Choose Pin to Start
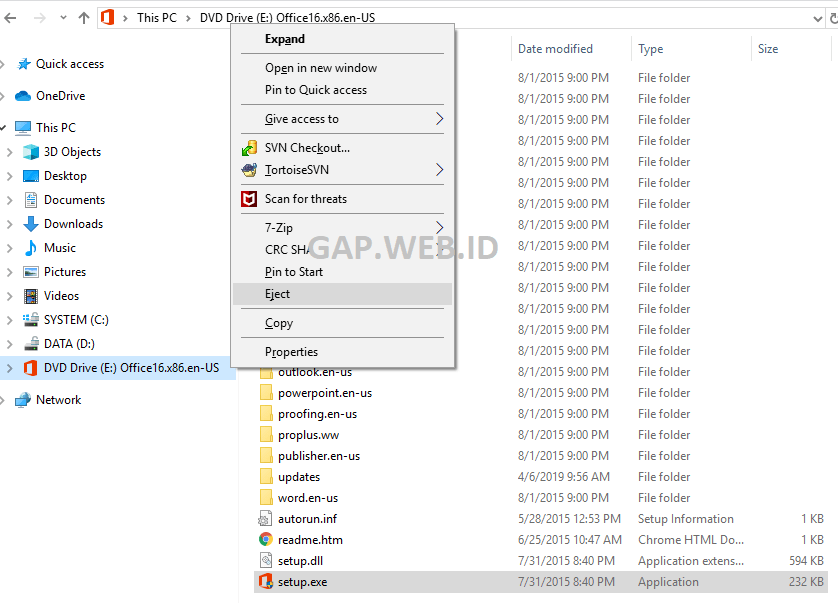This screenshot has width=838, height=603. click(343, 272)
